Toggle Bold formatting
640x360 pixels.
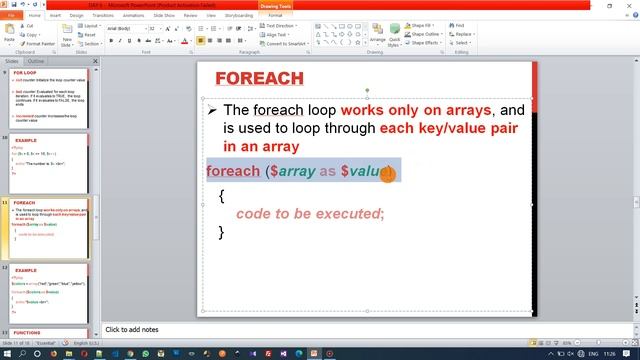click(x=111, y=41)
